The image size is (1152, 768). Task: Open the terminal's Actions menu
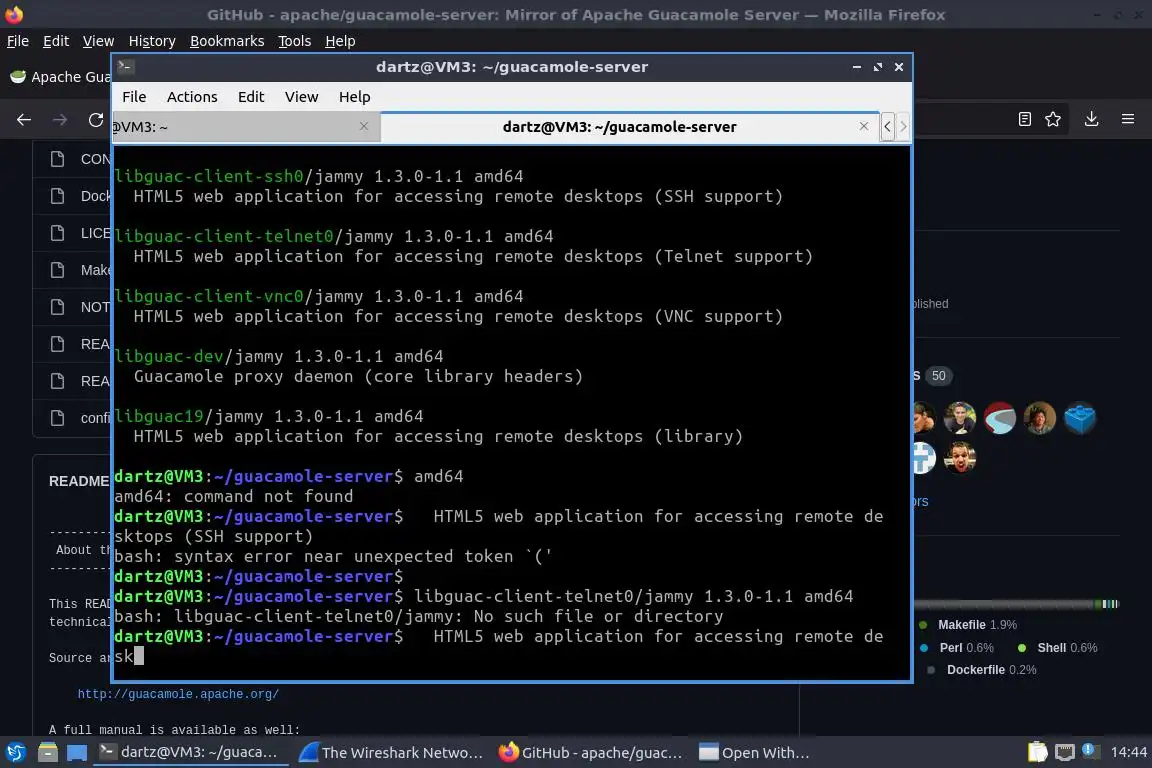pyautogui.click(x=192, y=97)
